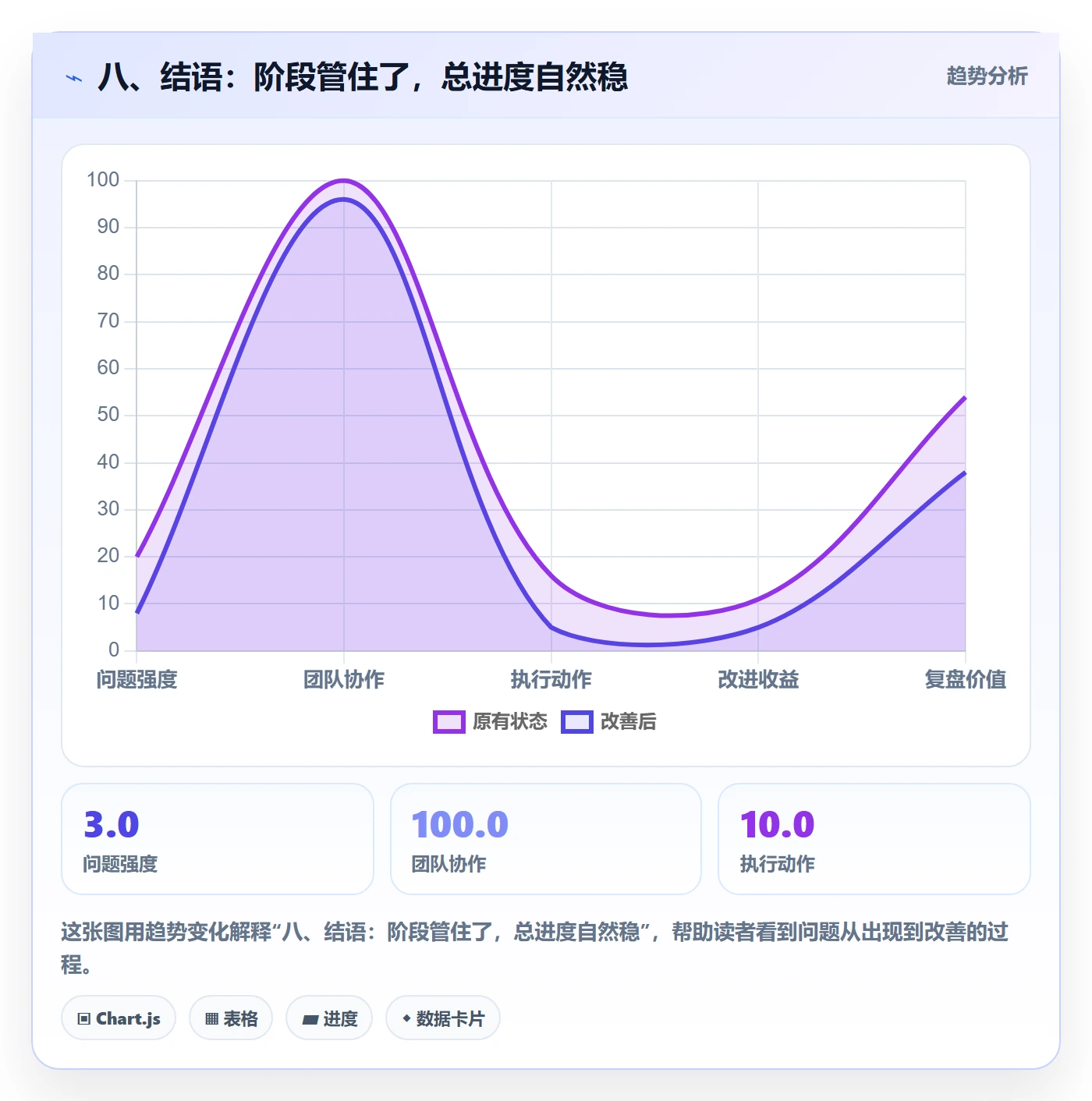The height and width of the screenshot is (1101, 1092).
Task: Open the Chart.js tag chip
Action: pos(119,1018)
